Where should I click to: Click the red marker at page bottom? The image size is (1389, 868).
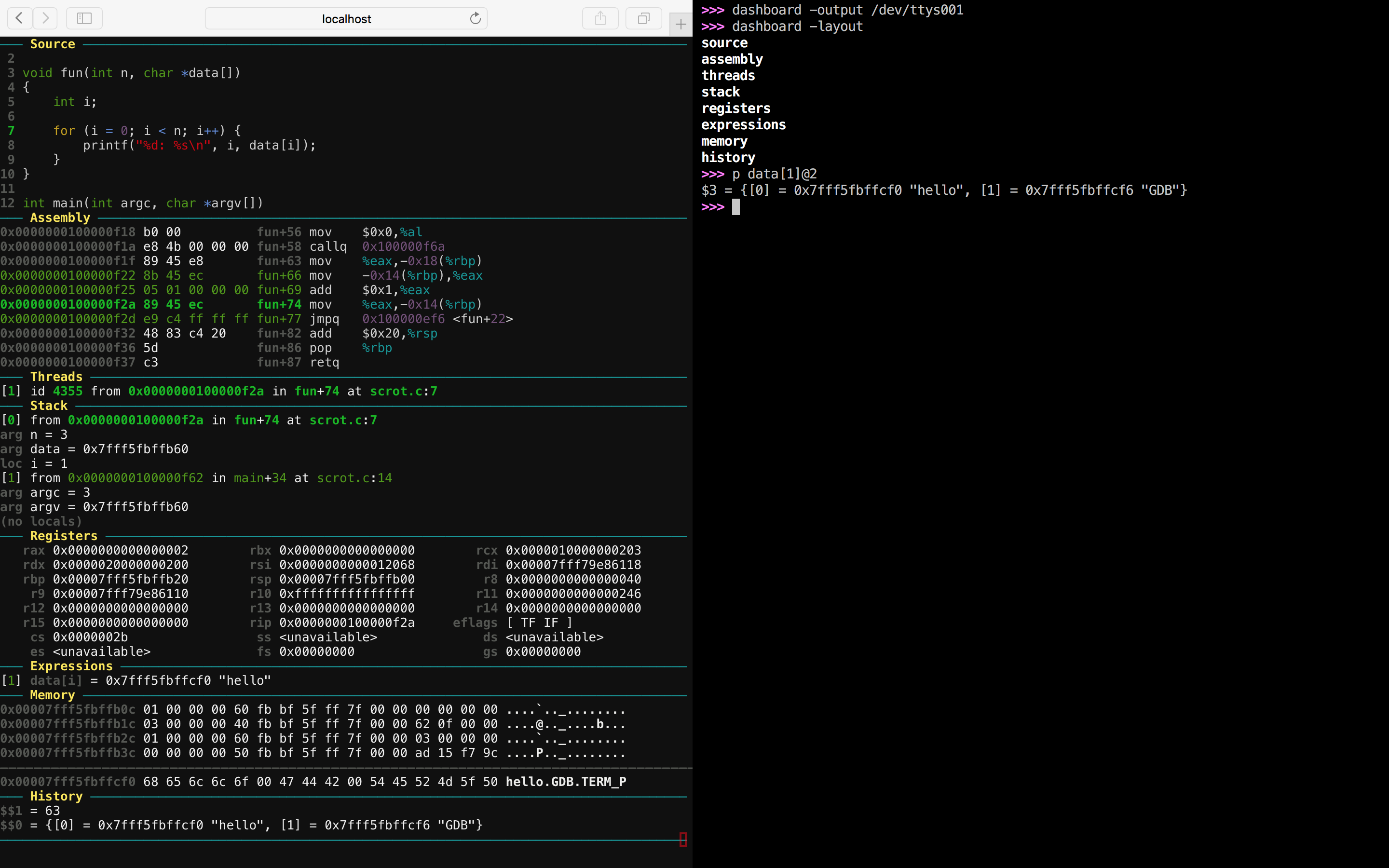pyautogui.click(x=682, y=839)
